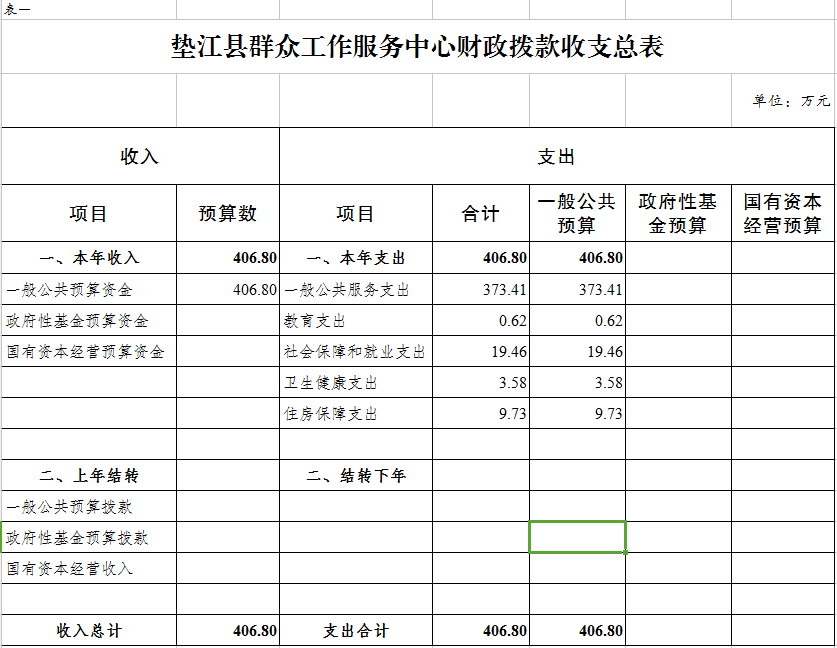Select the 预算数 column header

(x=228, y=214)
